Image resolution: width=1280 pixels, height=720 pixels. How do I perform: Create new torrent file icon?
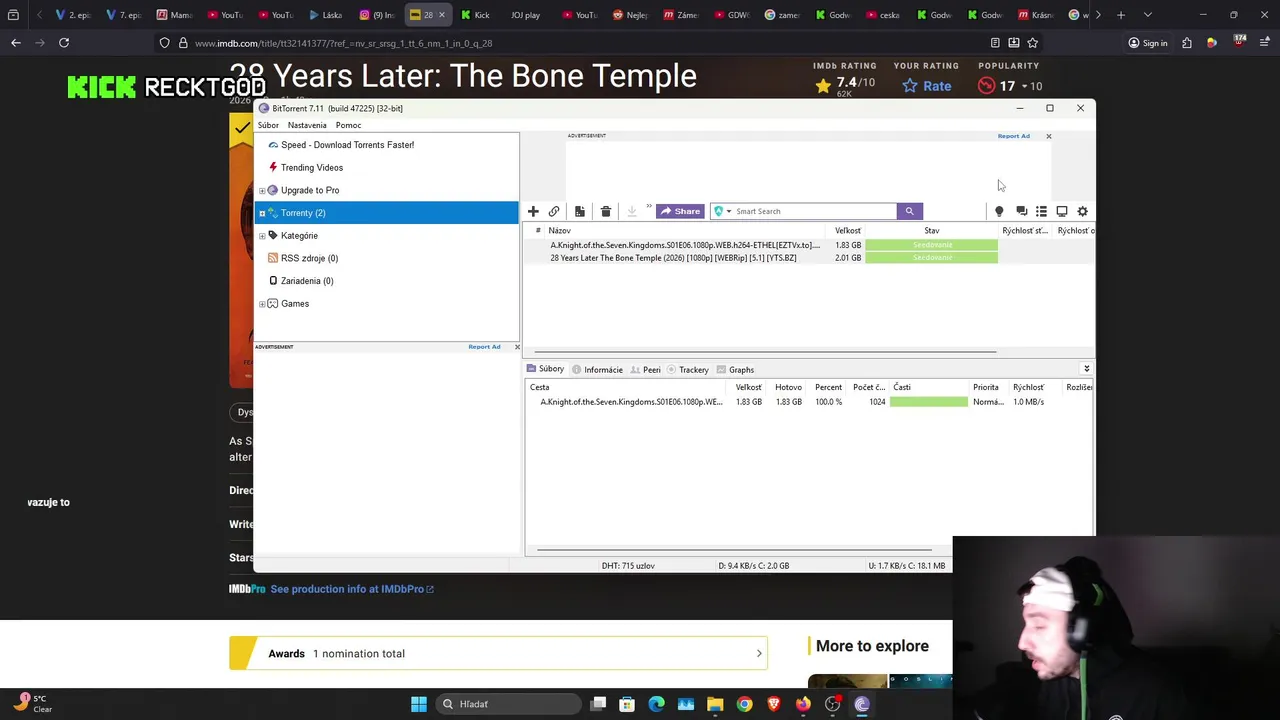pos(580,211)
